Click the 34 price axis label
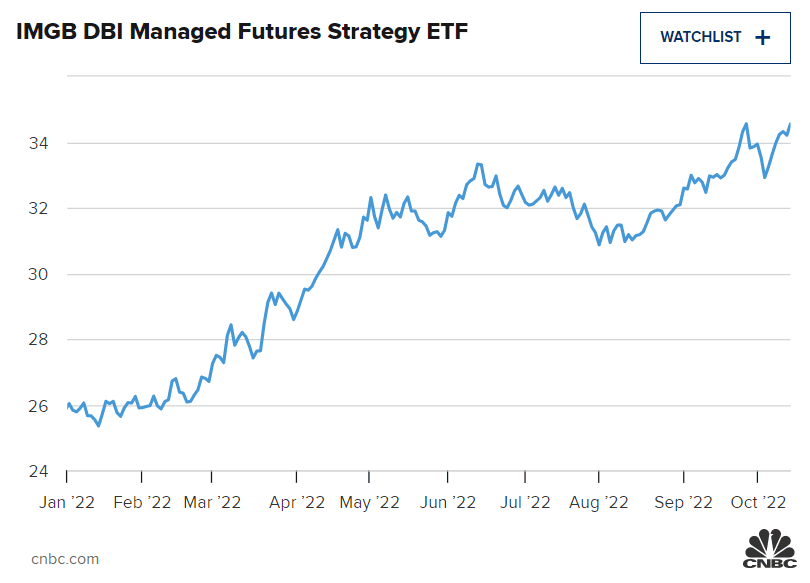The height and width of the screenshot is (583, 810). pyautogui.click(x=39, y=143)
